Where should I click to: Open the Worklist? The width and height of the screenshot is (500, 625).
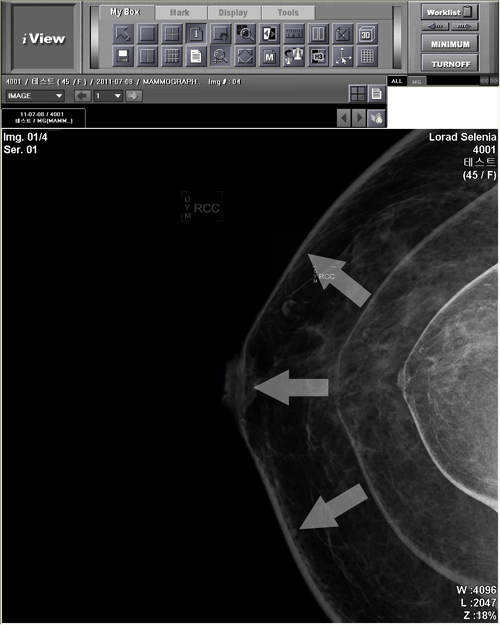(x=450, y=12)
